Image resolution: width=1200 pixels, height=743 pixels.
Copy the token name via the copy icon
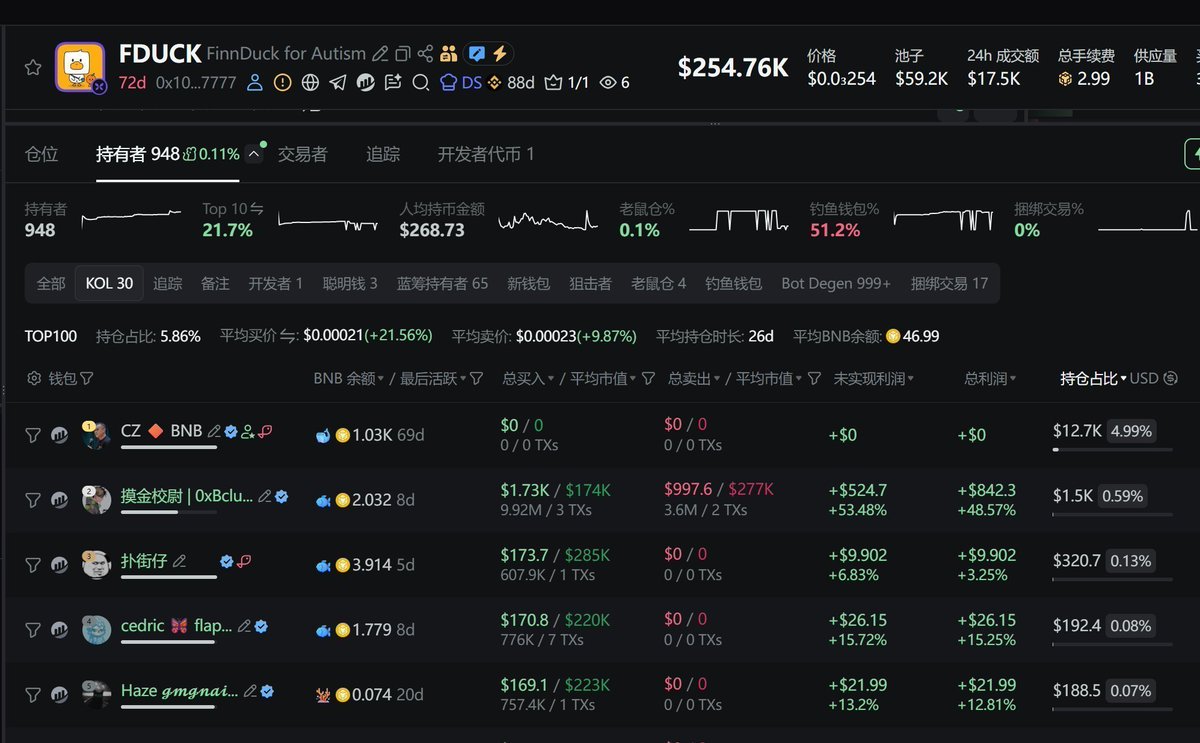coord(403,54)
